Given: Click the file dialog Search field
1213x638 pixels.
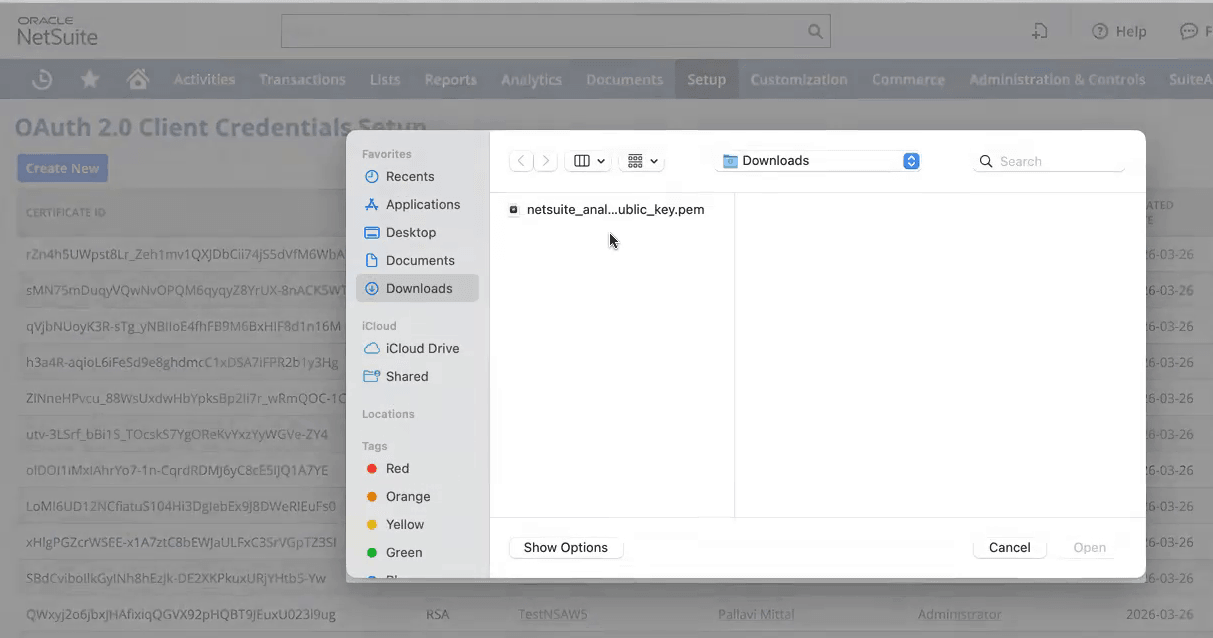Looking at the screenshot, I should [x=1049, y=161].
